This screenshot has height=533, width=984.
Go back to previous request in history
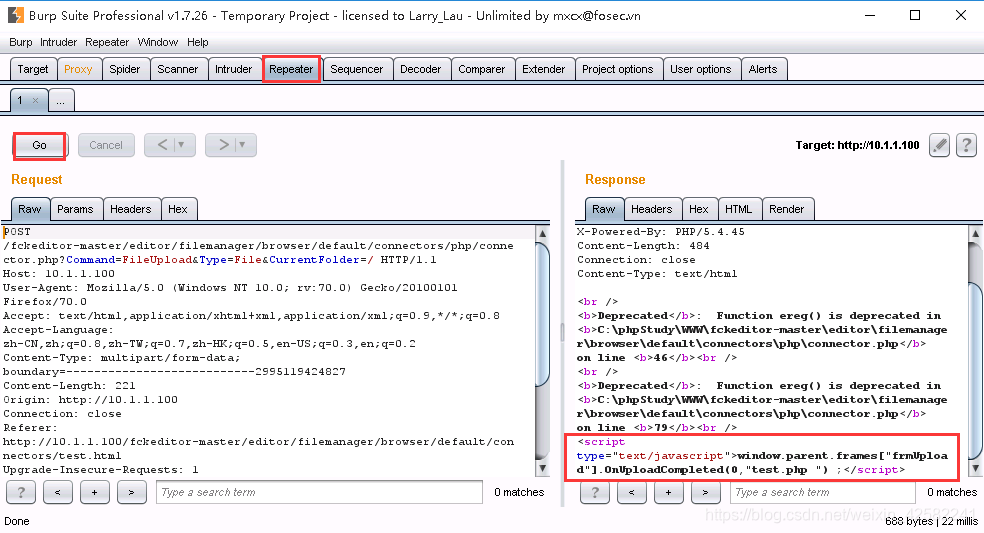click(162, 145)
